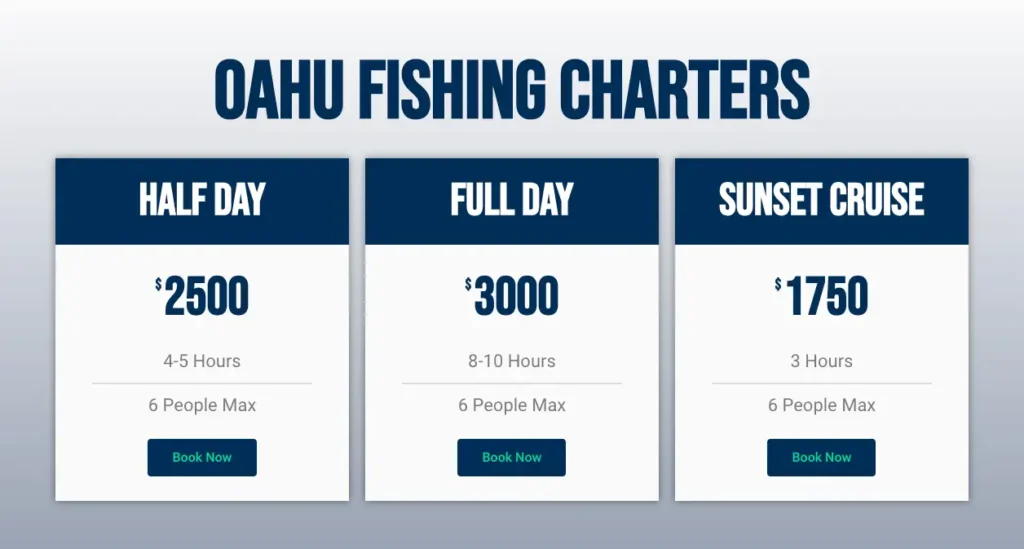This screenshot has height=549, width=1024.
Task: Select the Half Day card header
Action: (x=202, y=200)
